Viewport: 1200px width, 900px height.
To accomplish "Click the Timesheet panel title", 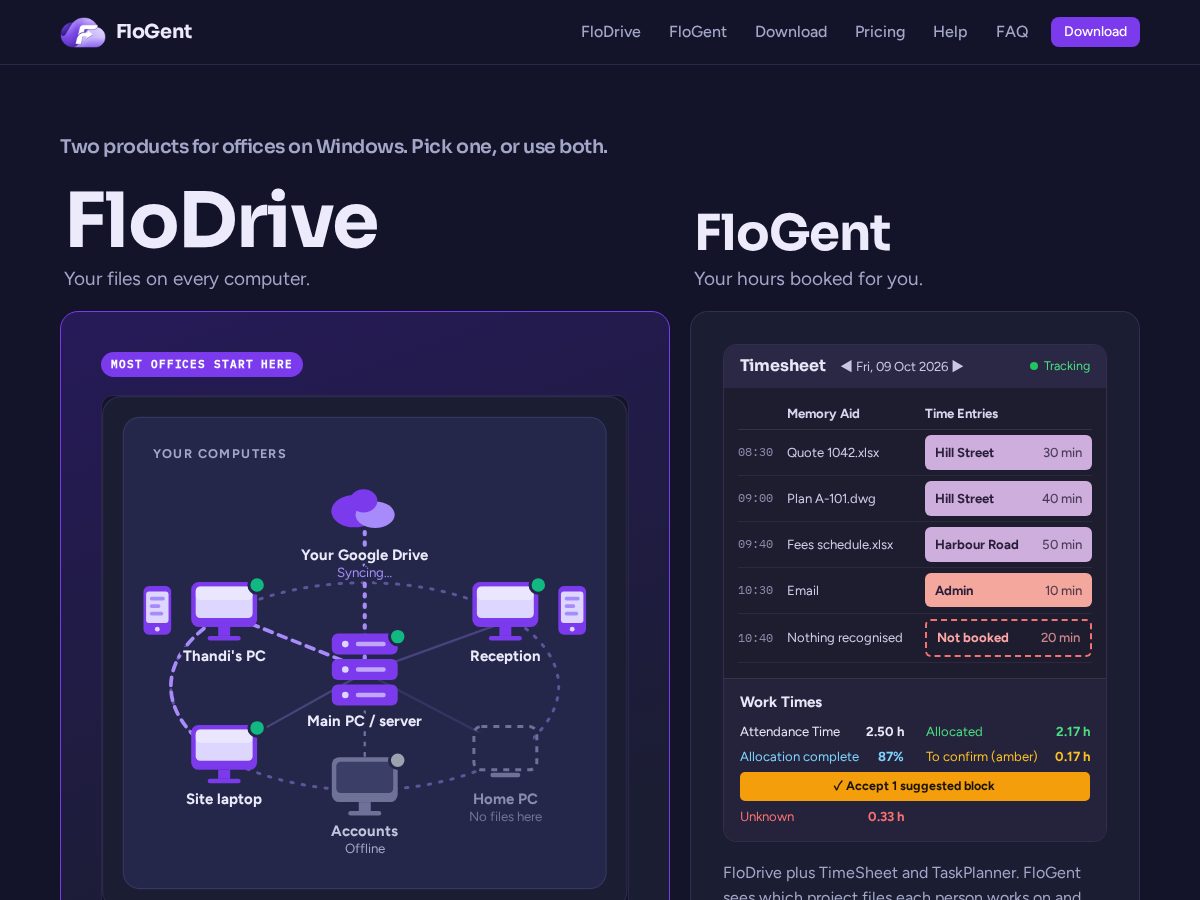I will pyautogui.click(x=783, y=366).
